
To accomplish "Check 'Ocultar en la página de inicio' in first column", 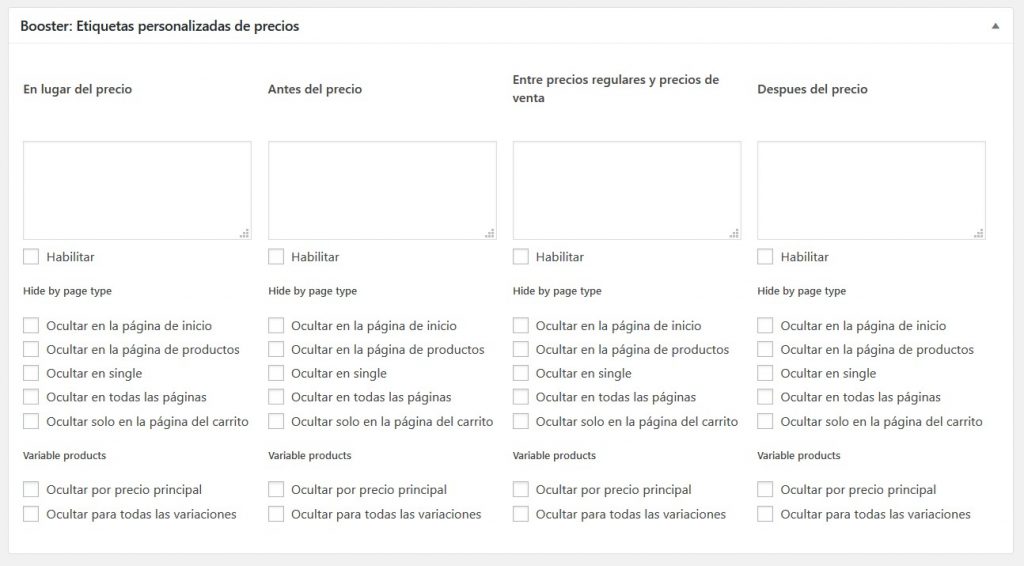I will [31, 326].
